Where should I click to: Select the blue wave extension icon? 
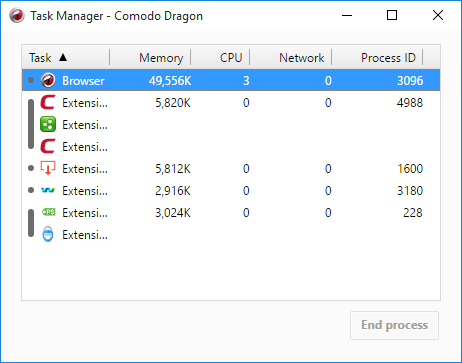[x=48, y=190]
